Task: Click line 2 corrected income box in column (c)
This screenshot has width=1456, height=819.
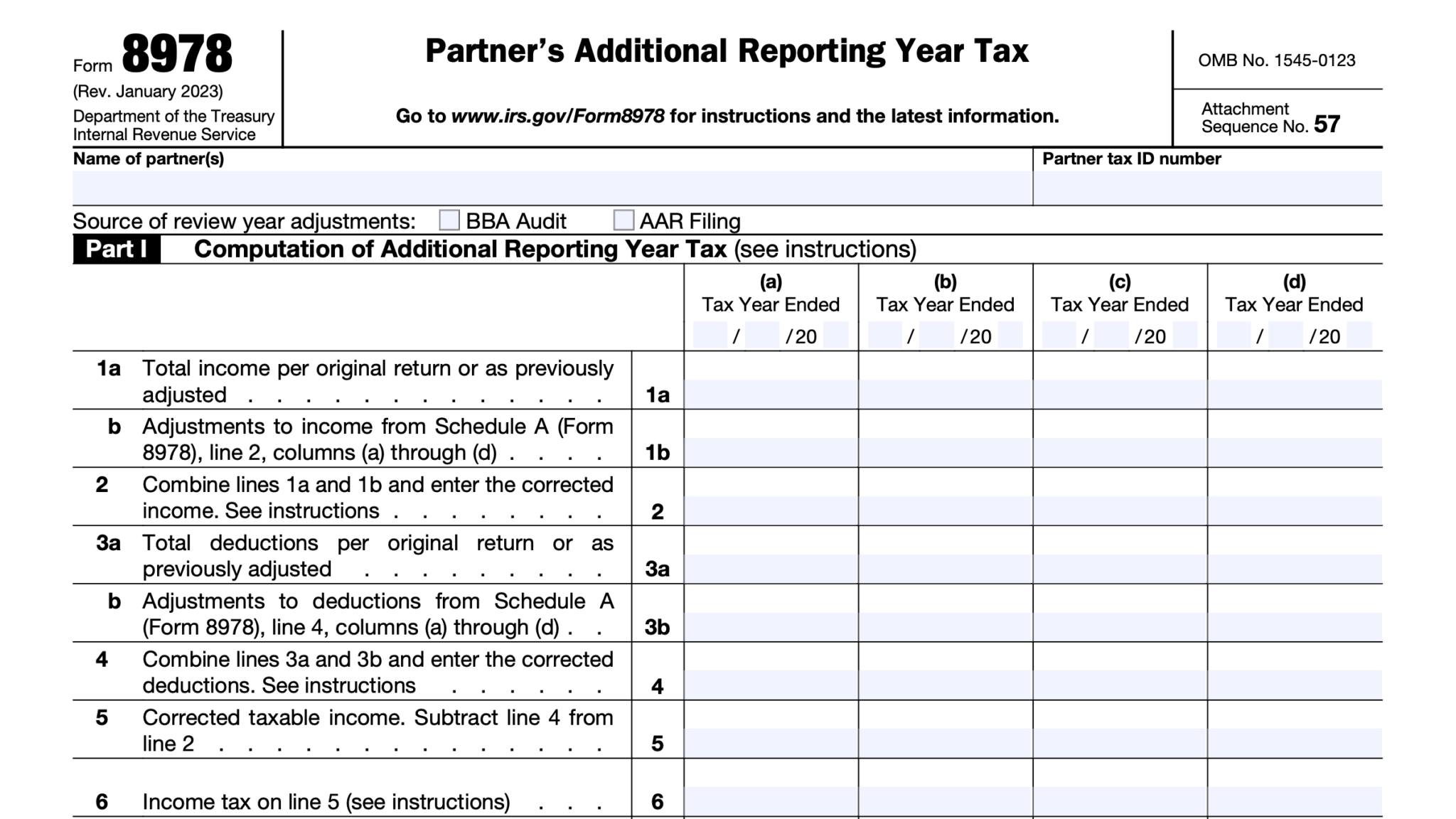Action: pos(1120,508)
